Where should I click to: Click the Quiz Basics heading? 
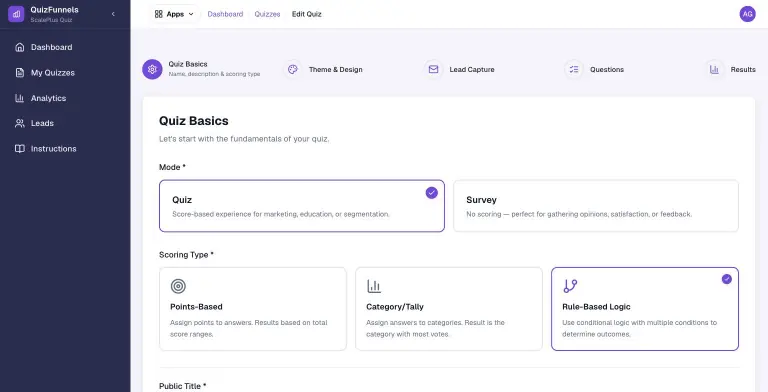tap(193, 121)
